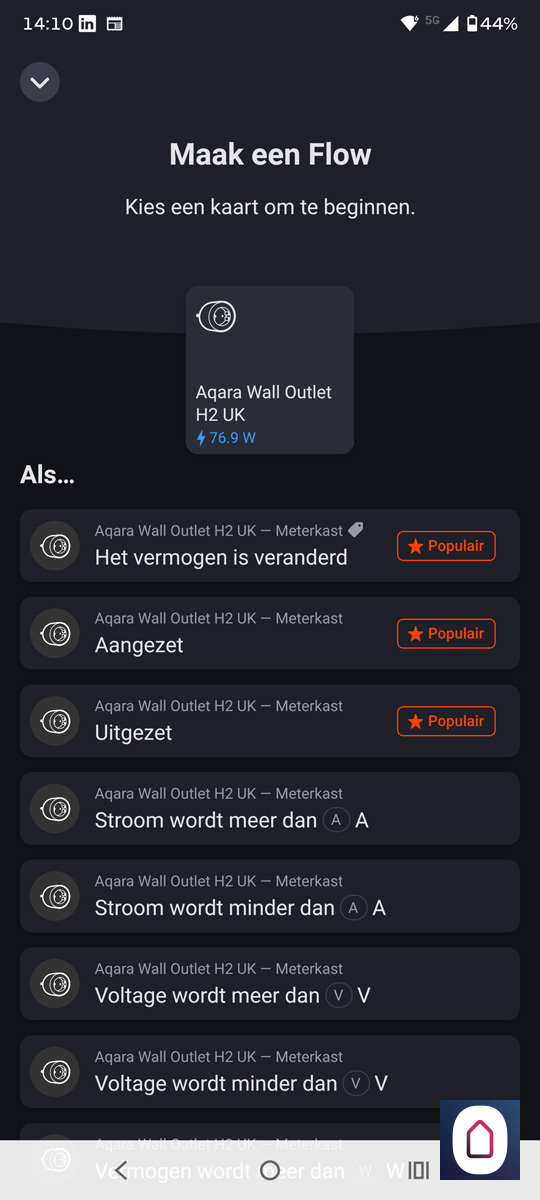This screenshot has width=540, height=1200.
Task: Choose the 'Aangezet' trigger card
Action: (270, 633)
